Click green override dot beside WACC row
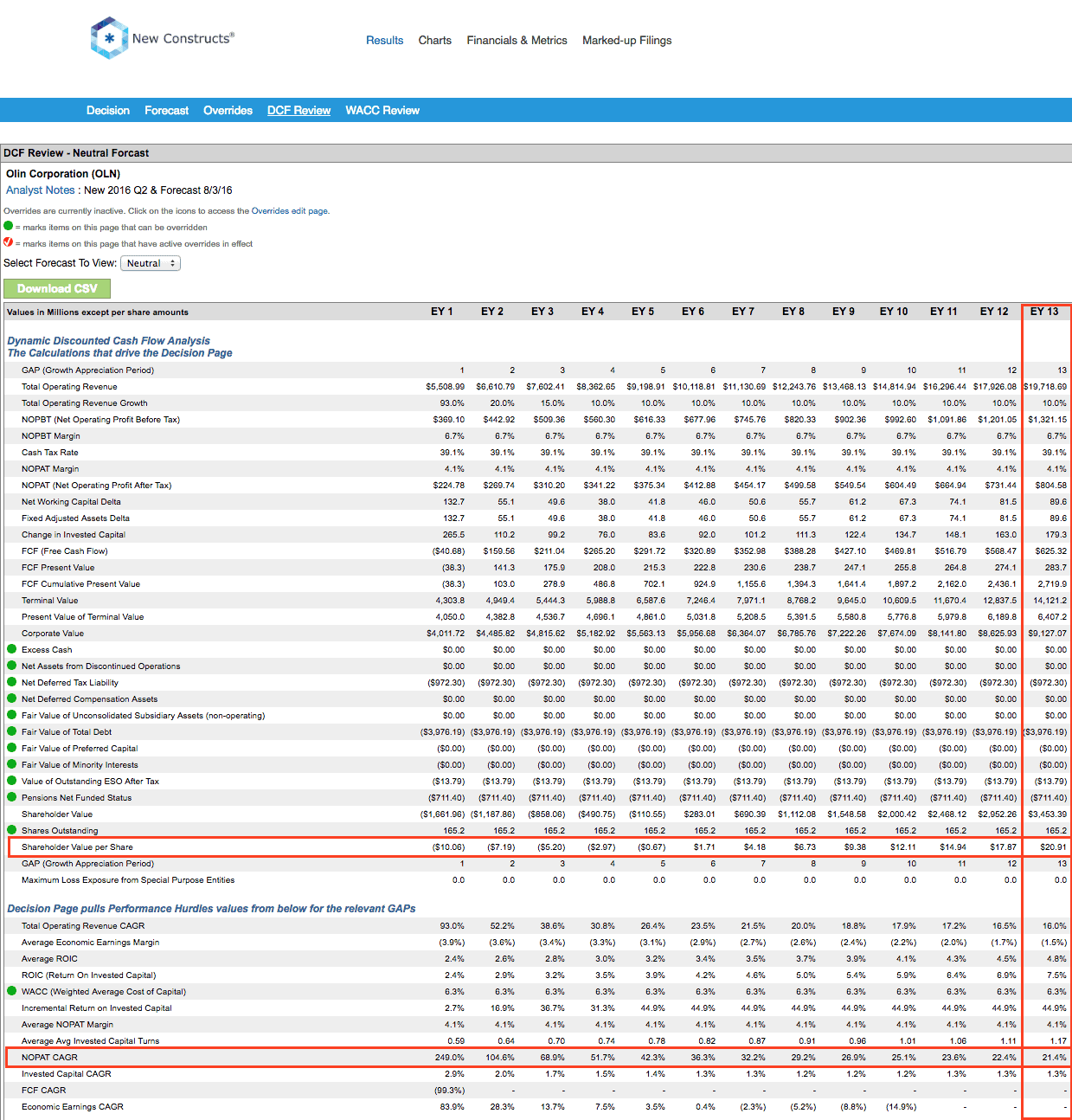The image size is (1072, 1120). (x=12, y=991)
